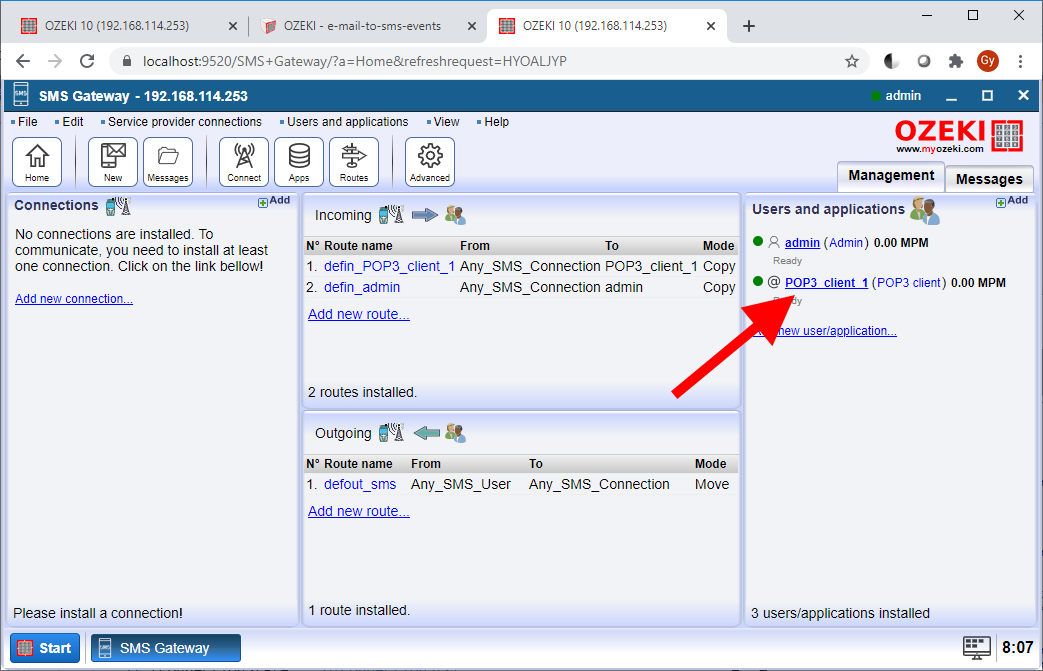This screenshot has width=1043, height=671.
Task: Open the View menu
Action: point(446,122)
